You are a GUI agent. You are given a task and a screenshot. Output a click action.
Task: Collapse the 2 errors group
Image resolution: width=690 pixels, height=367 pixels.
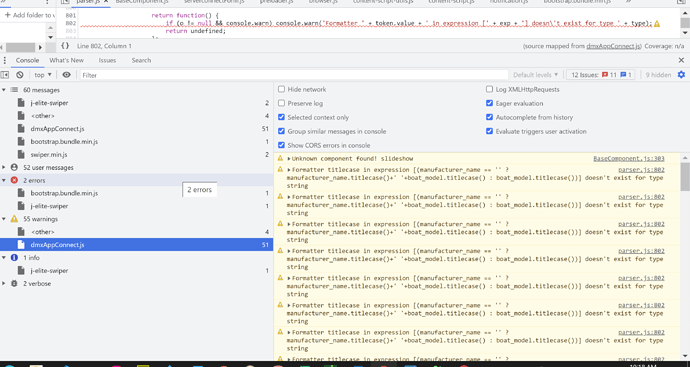[4, 180]
